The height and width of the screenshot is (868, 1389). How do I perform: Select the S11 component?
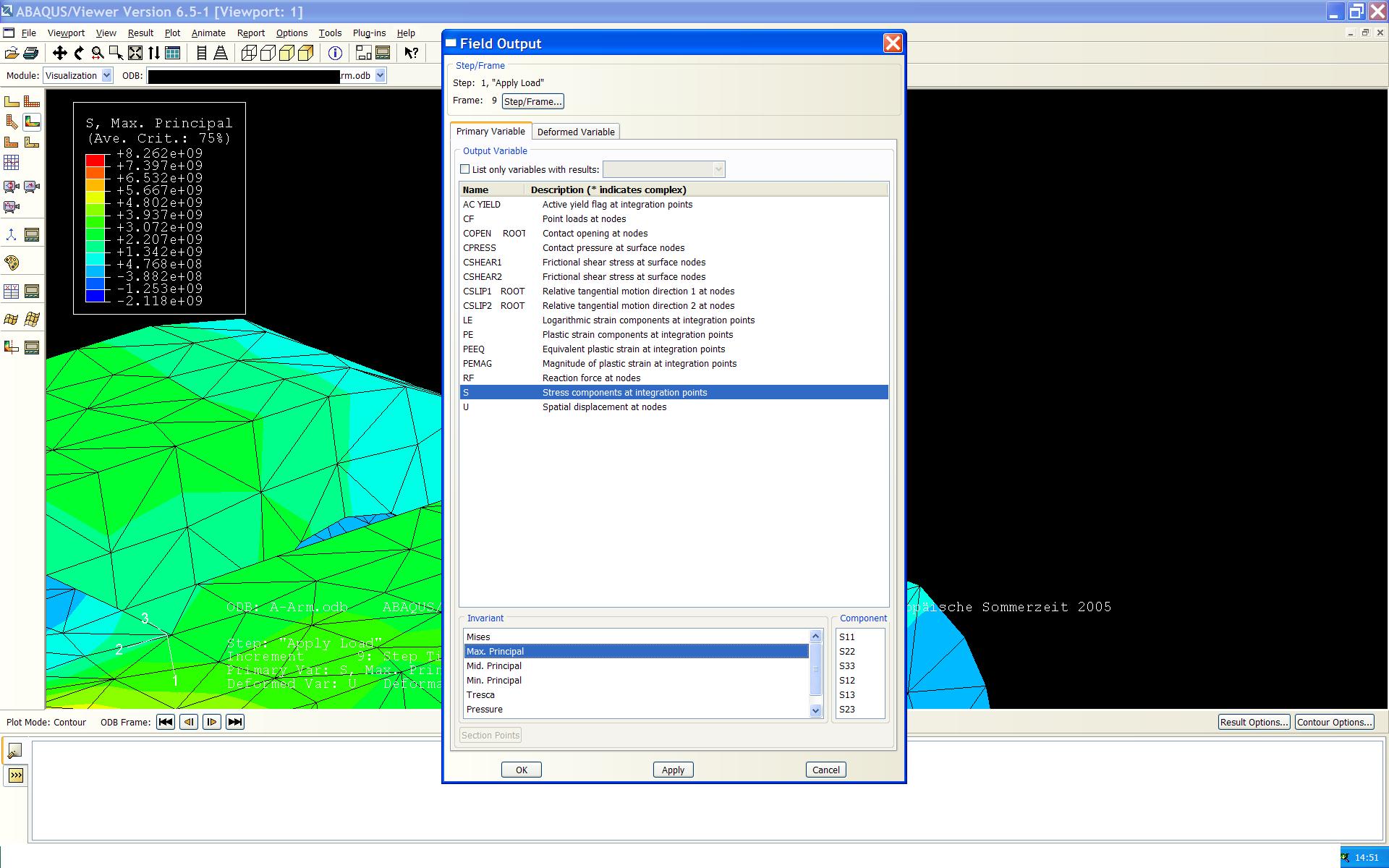(x=860, y=637)
